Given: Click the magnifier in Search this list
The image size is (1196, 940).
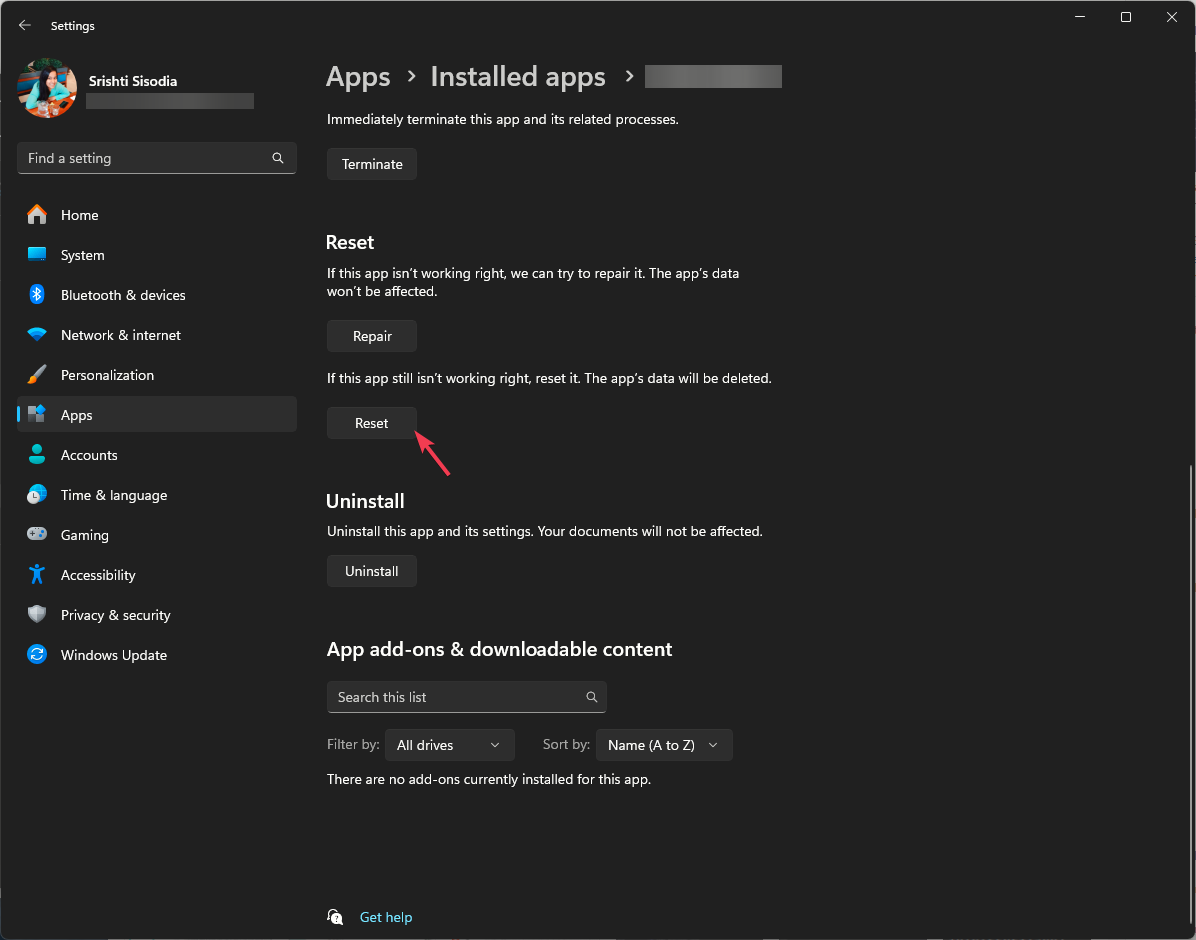Looking at the screenshot, I should click(x=591, y=697).
